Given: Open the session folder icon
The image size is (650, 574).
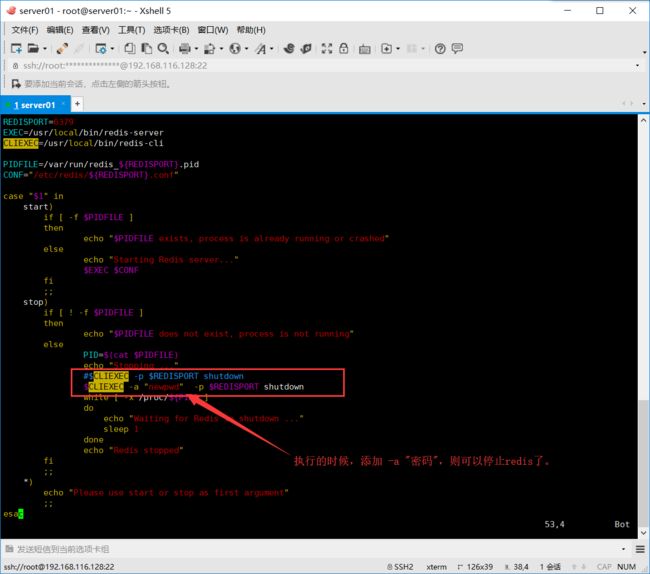Looking at the screenshot, I should [33, 48].
